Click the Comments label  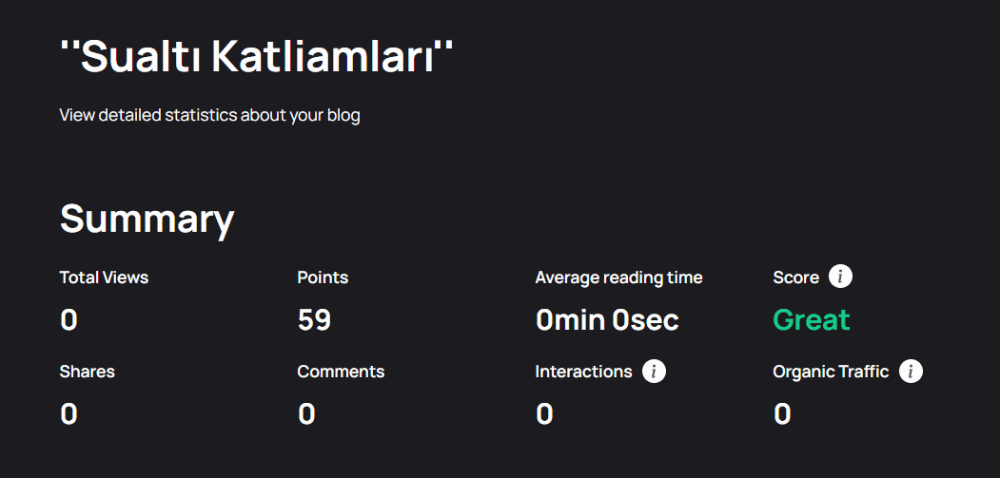pos(341,372)
